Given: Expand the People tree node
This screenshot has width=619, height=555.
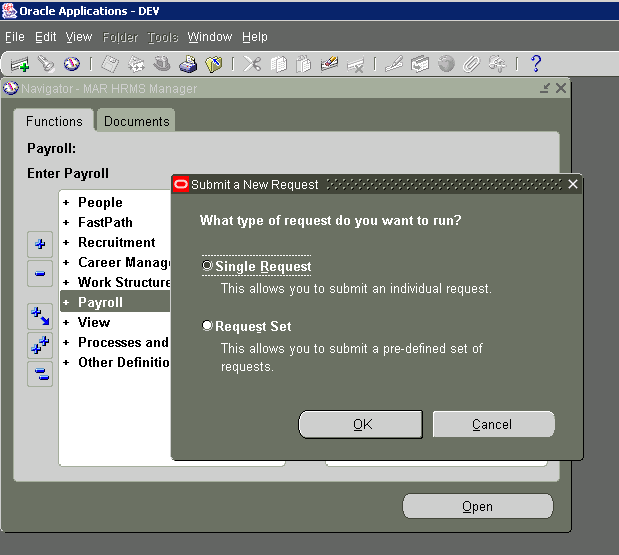Looking at the screenshot, I should pyautogui.click(x=66, y=202).
